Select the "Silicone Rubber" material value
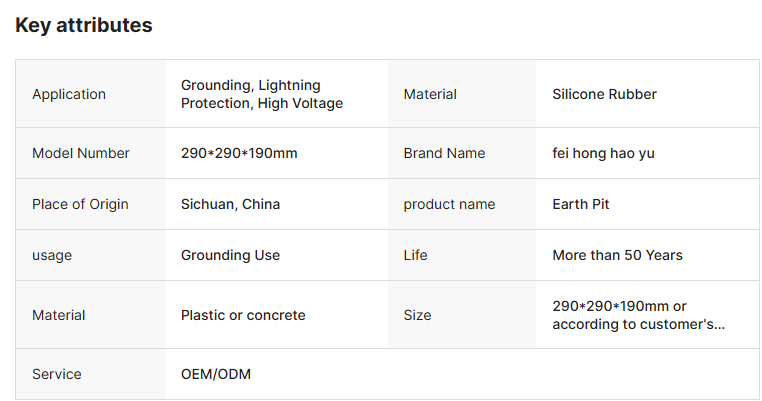 coord(604,94)
